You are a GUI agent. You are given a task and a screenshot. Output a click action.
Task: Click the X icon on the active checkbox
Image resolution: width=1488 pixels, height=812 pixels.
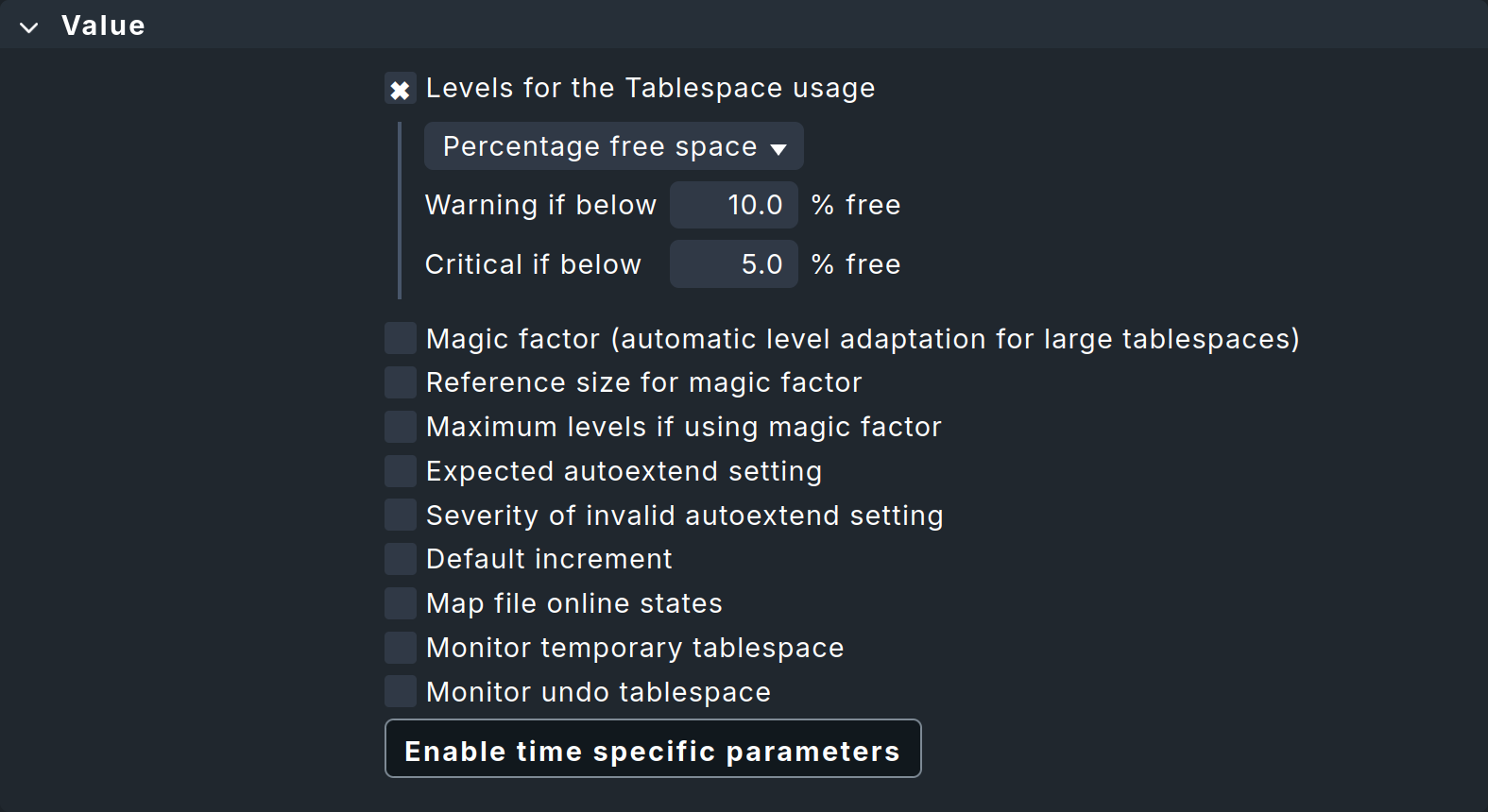(x=400, y=88)
